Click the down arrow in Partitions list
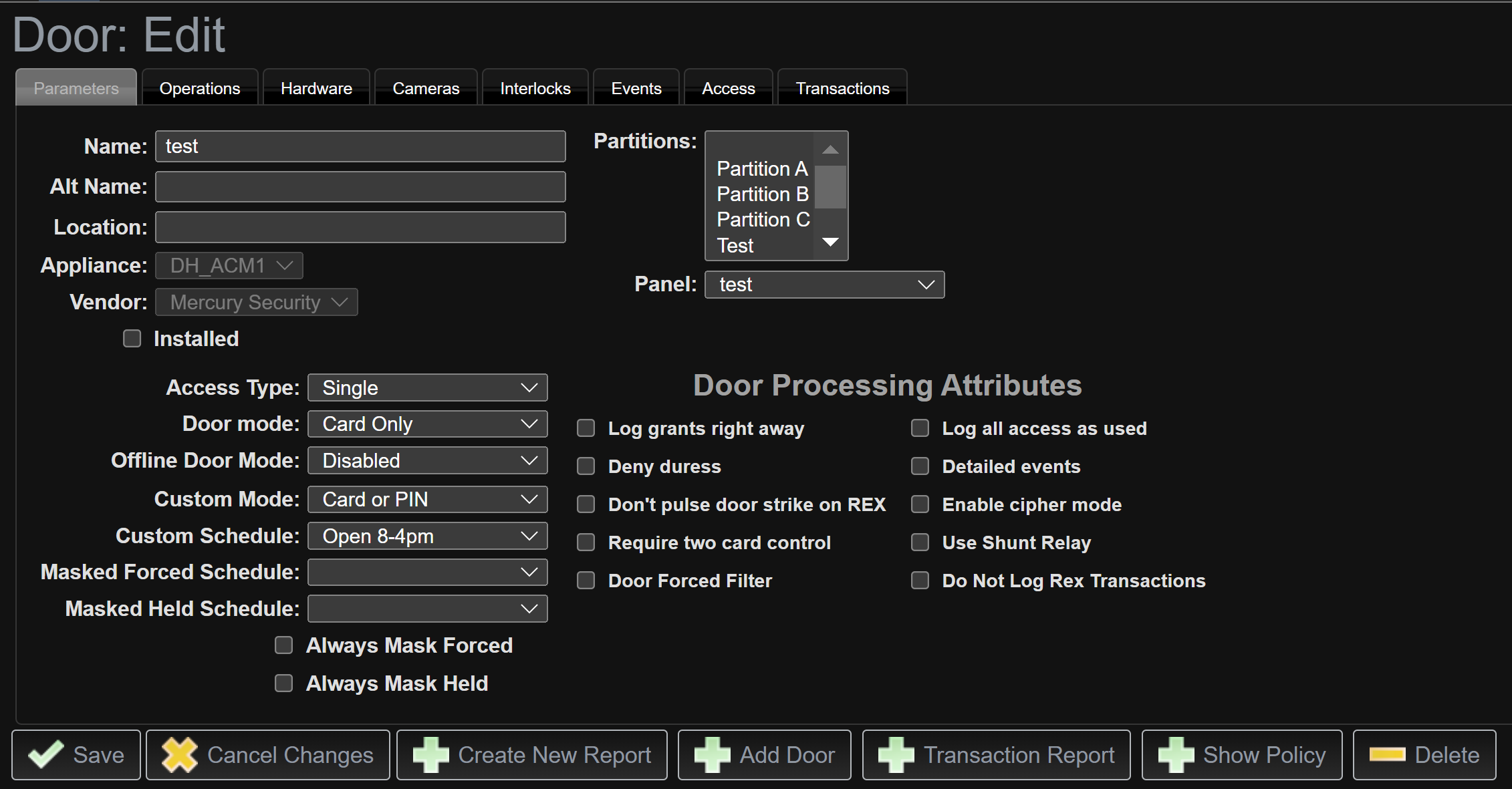The width and height of the screenshot is (1512, 789). coord(830,243)
